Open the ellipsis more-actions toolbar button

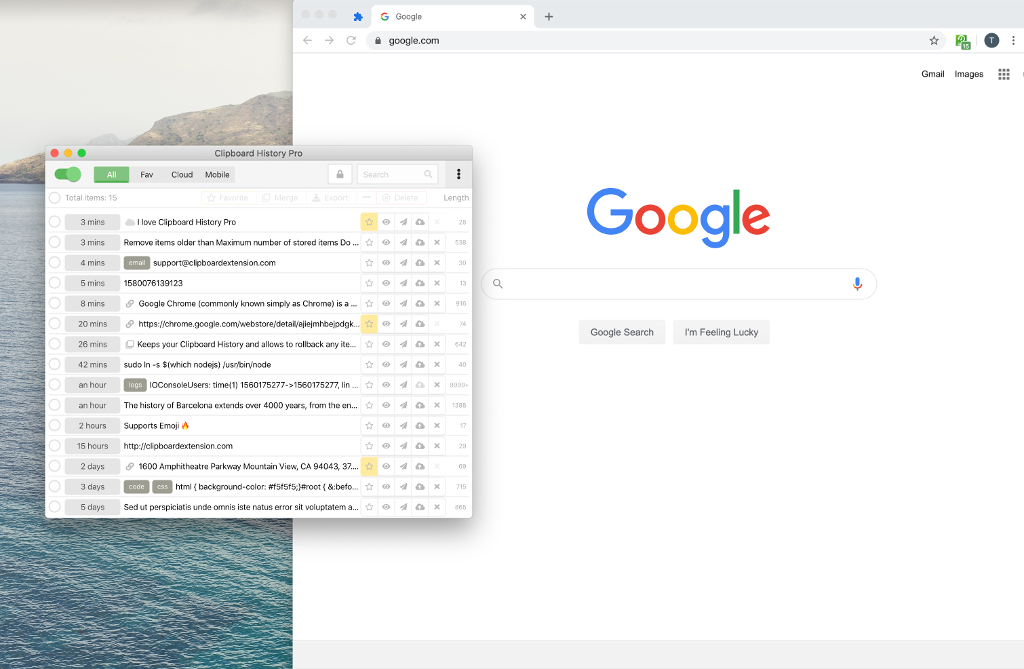click(366, 198)
